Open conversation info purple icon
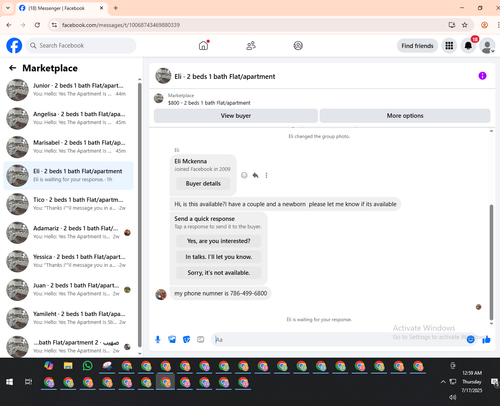500x406 pixels. click(482, 76)
